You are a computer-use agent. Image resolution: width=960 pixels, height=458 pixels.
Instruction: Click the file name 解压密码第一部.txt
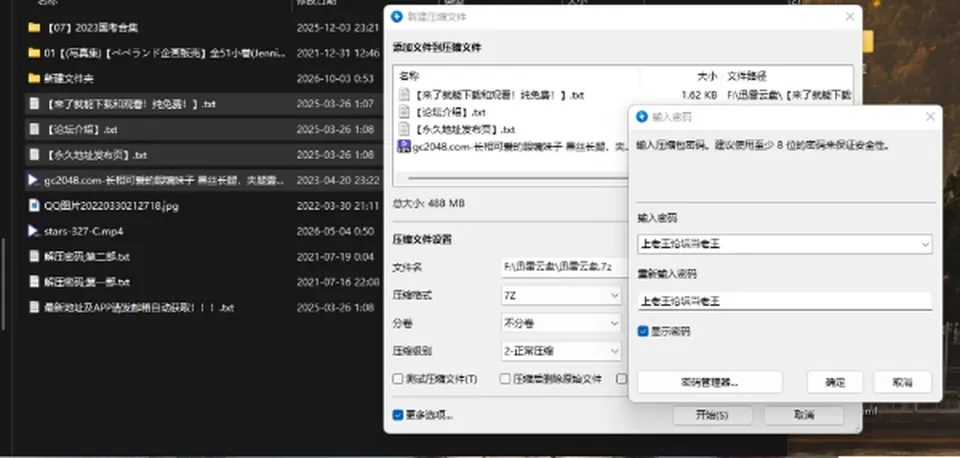pyautogui.click(x=87, y=282)
